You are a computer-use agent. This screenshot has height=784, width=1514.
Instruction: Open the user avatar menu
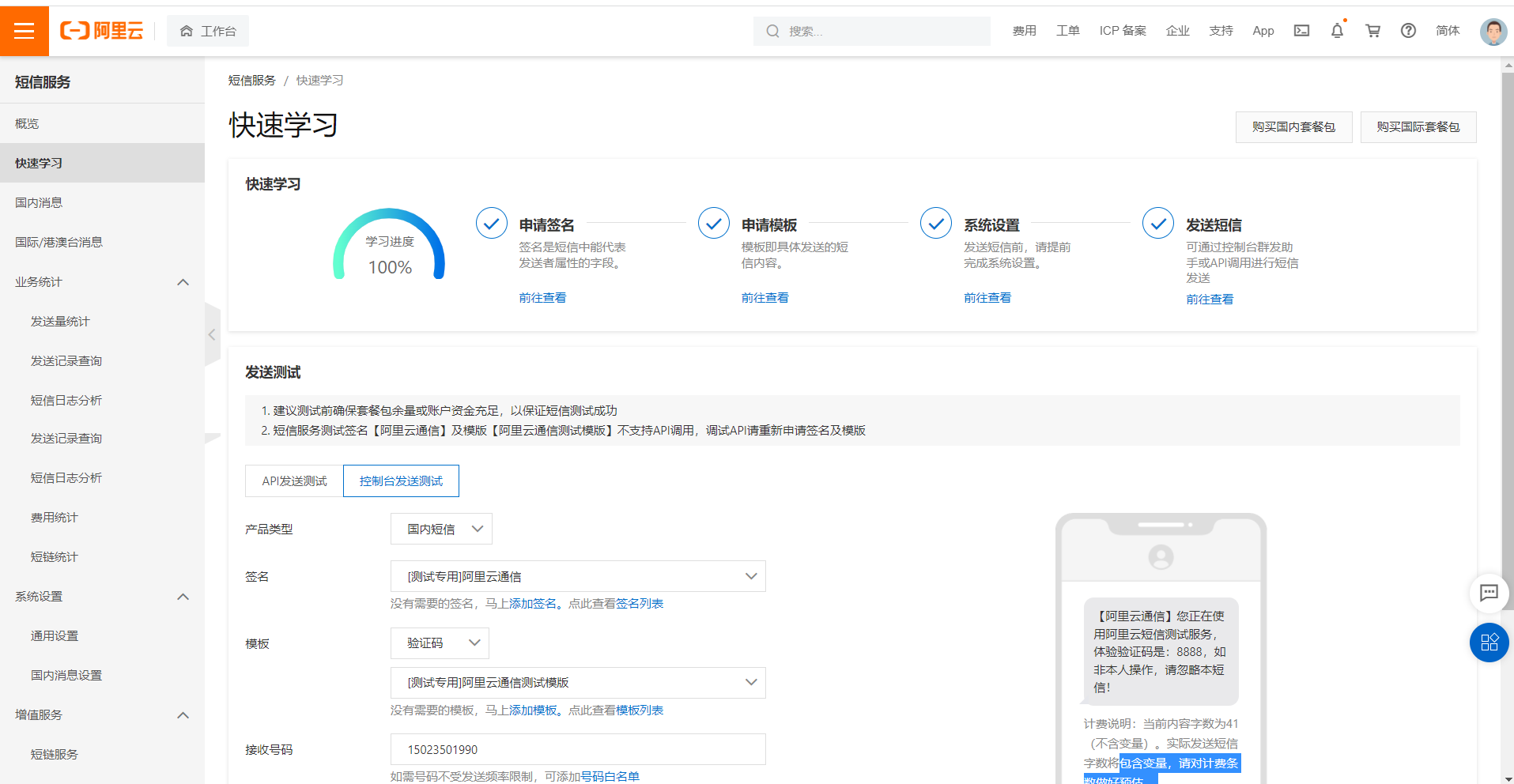pos(1493,32)
